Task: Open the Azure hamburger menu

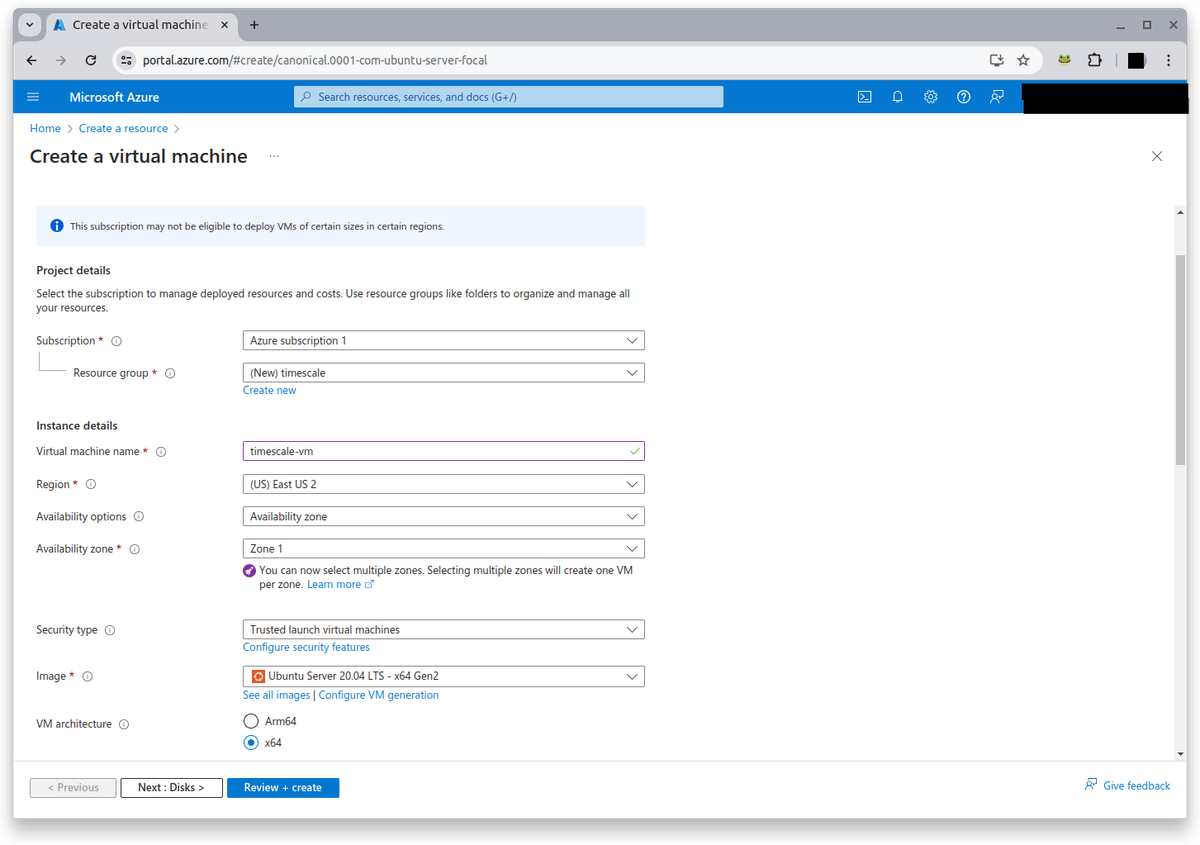Action: pyautogui.click(x=33, y=96)
